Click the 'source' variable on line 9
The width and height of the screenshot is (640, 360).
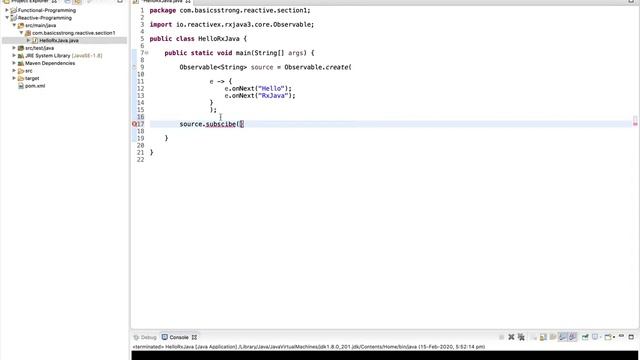(262, 67)
